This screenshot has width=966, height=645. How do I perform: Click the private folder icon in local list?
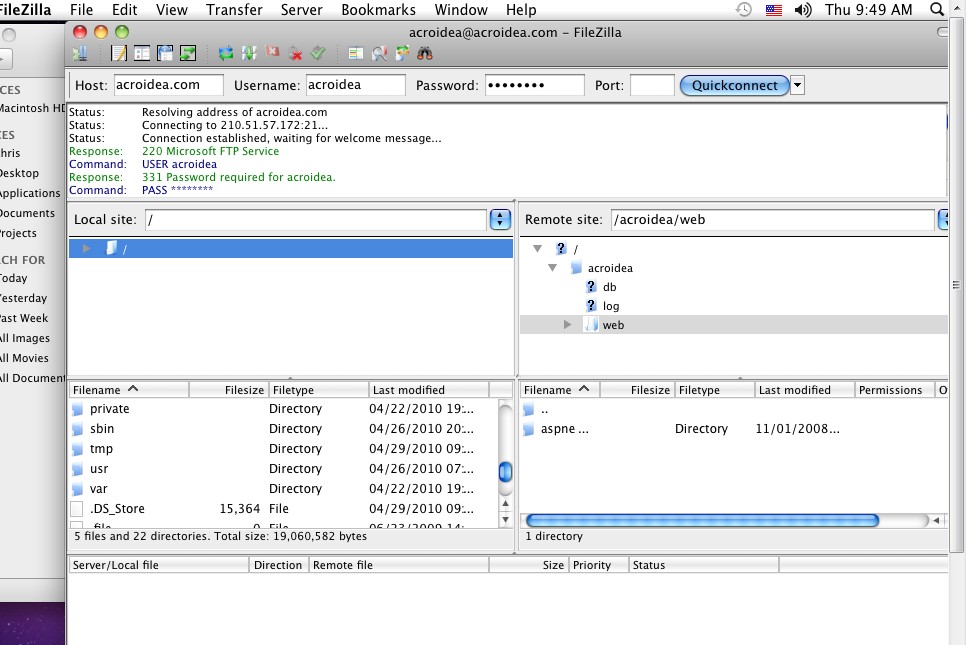click(77, 409)
